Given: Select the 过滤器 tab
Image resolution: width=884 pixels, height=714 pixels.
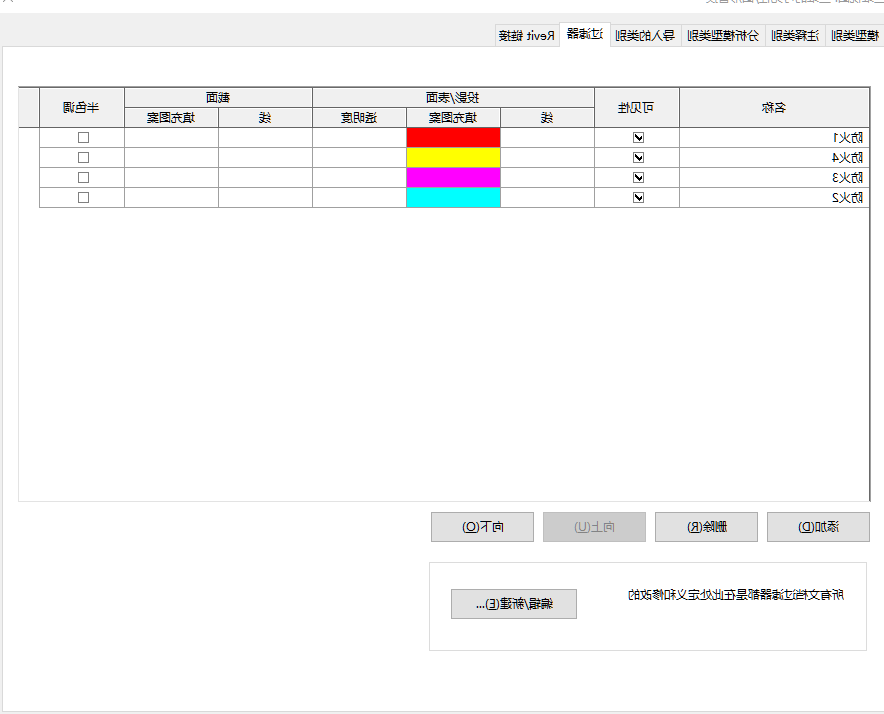Looking at the screenshot, I should tap(585, 34).
